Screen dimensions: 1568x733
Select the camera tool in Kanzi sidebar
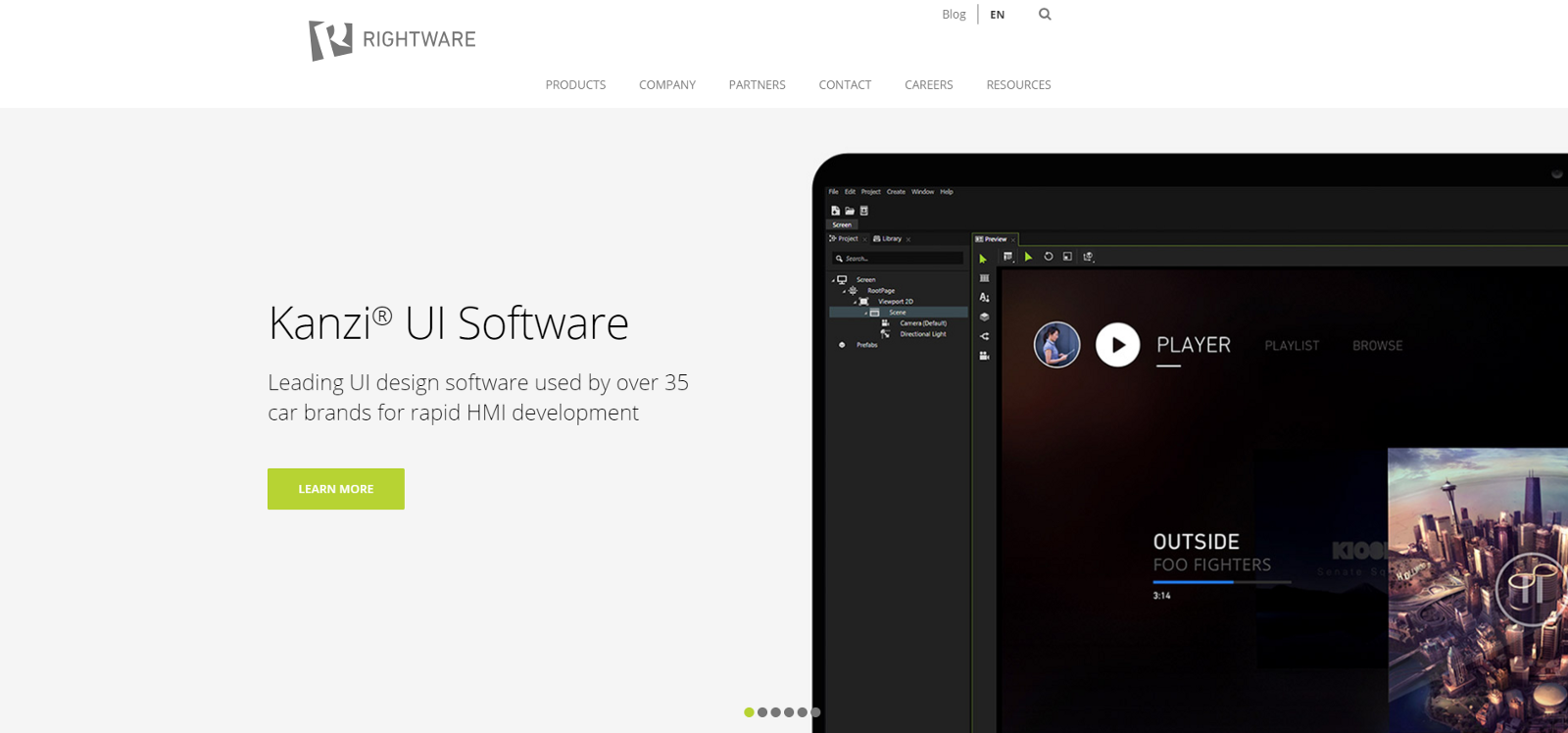[984, 356]
